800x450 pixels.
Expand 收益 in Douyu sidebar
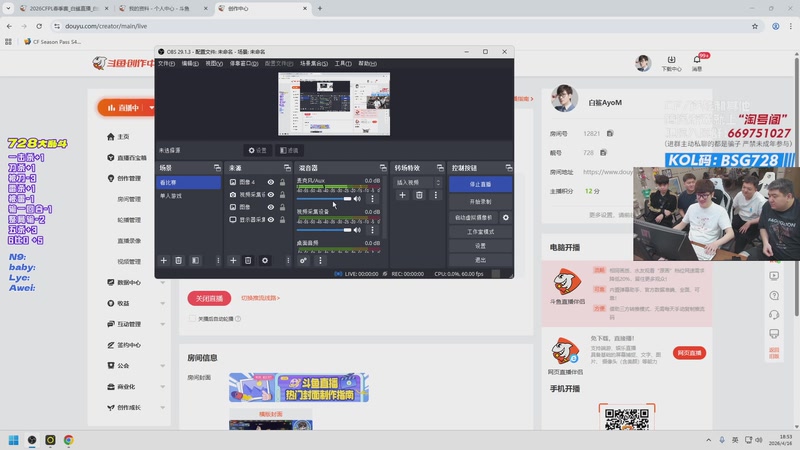163,303
